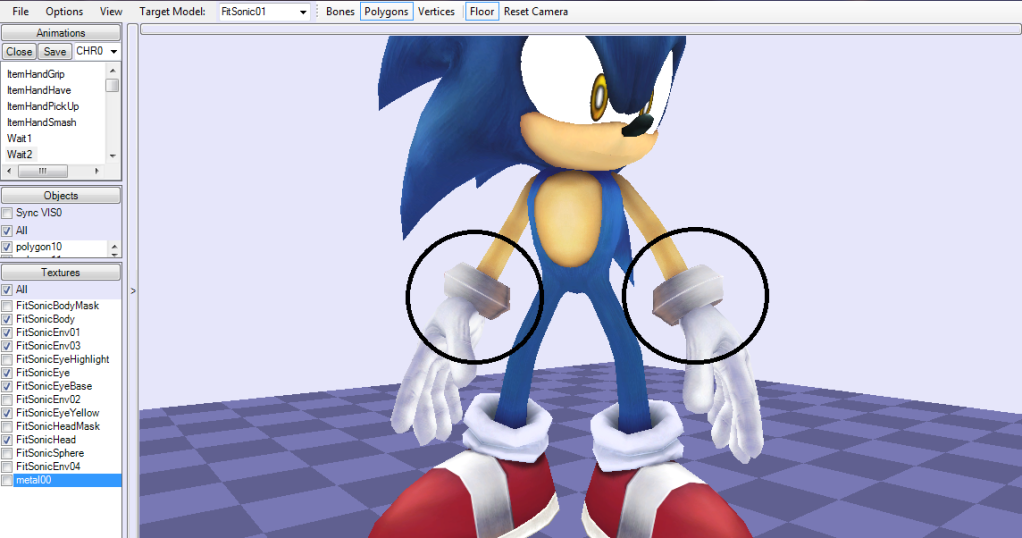
Task: Toggle the Polygons display button
Action: [x=387, y=12]
